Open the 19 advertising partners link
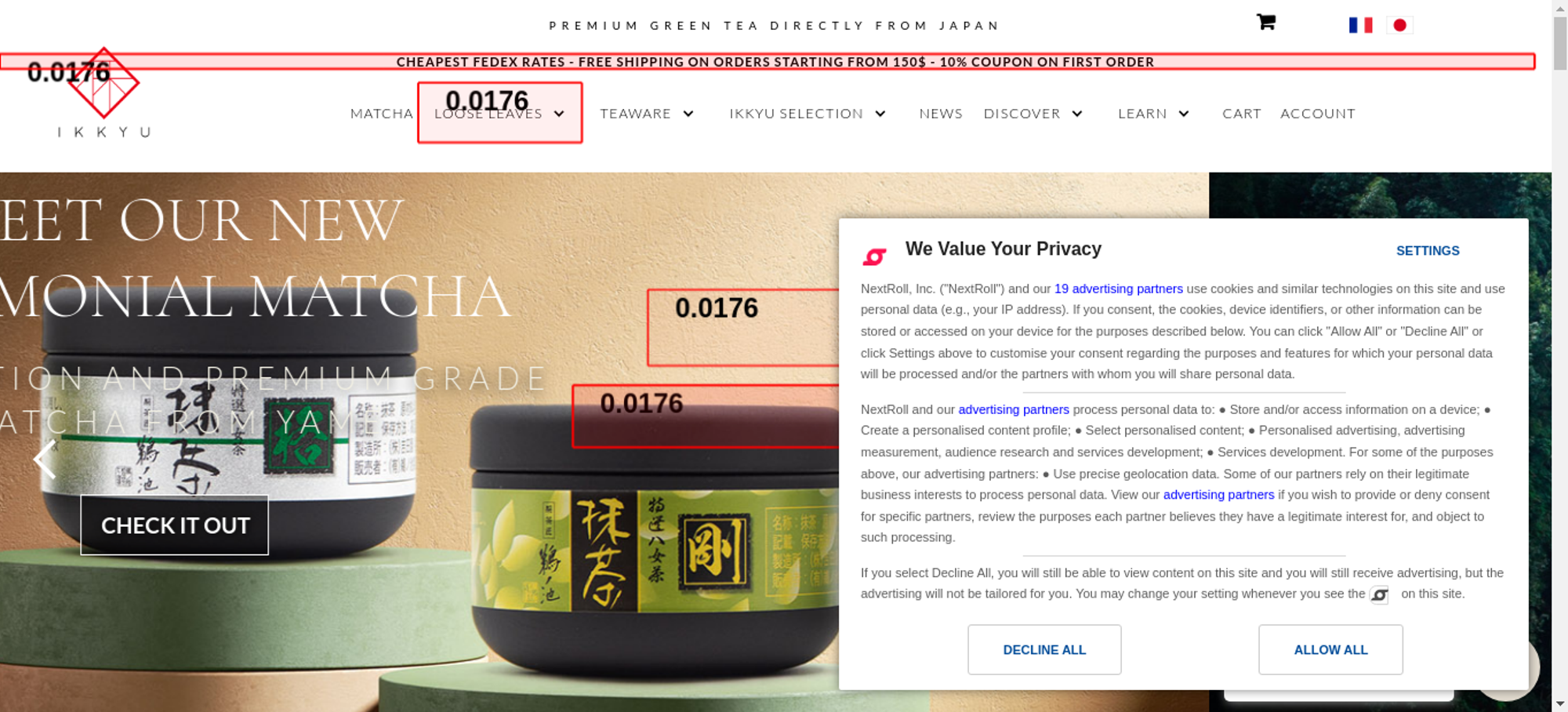 pyautogui.click(x=1119, y=289)
